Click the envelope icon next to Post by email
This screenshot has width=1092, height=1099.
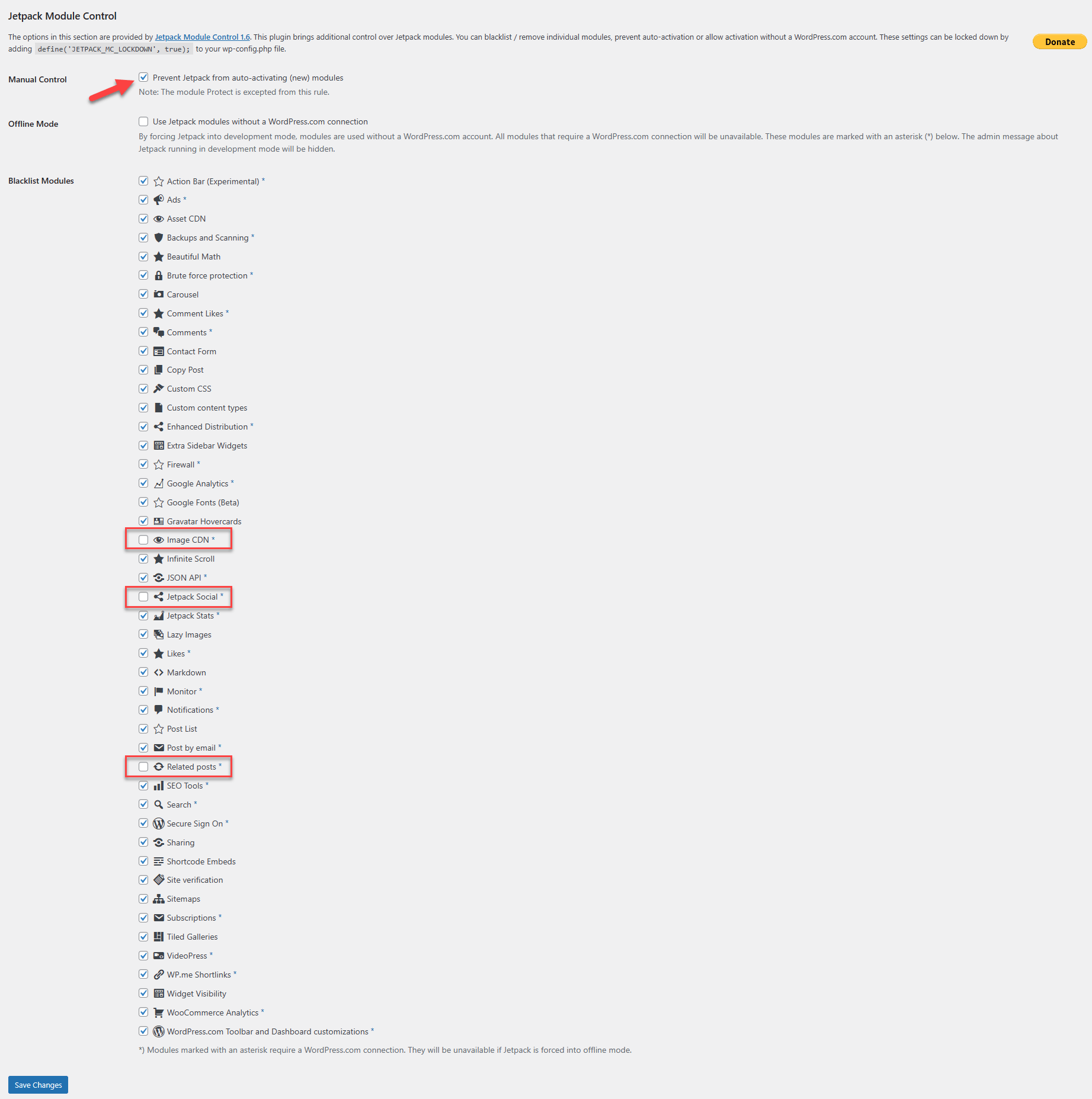click(x=159, y=748)
